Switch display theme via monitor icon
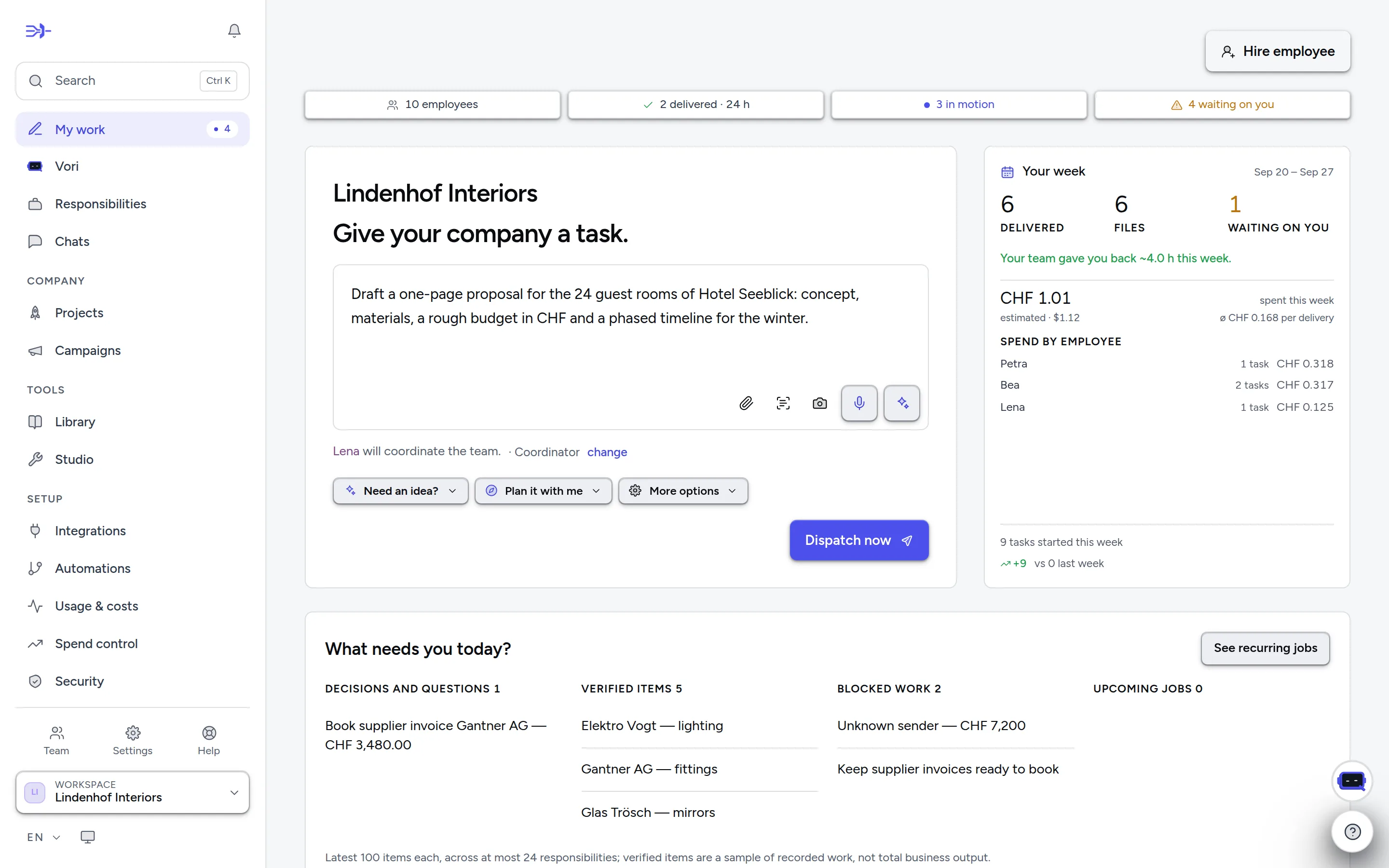The width and height of the screenshot is (1389, 868). 88,837
